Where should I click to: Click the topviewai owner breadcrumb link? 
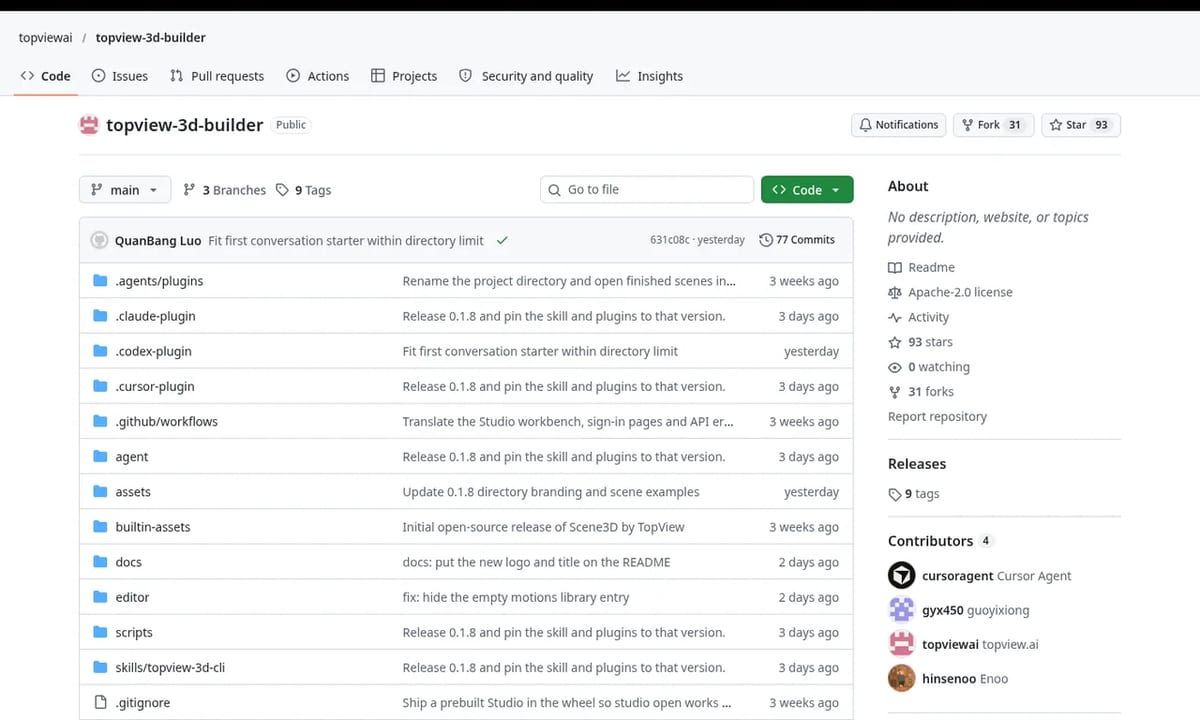(46, 38)
